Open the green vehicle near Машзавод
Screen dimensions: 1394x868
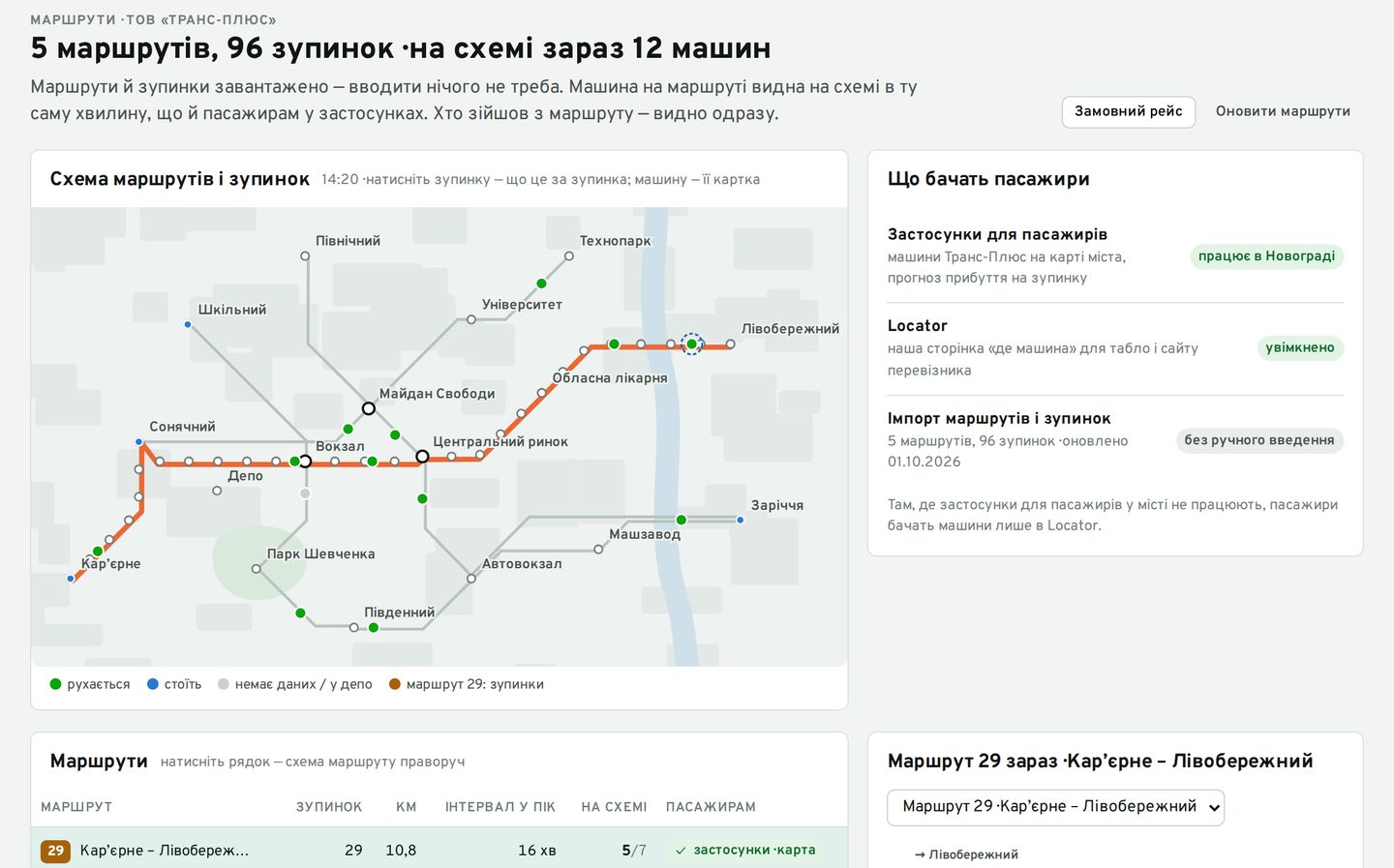point(682,520)
